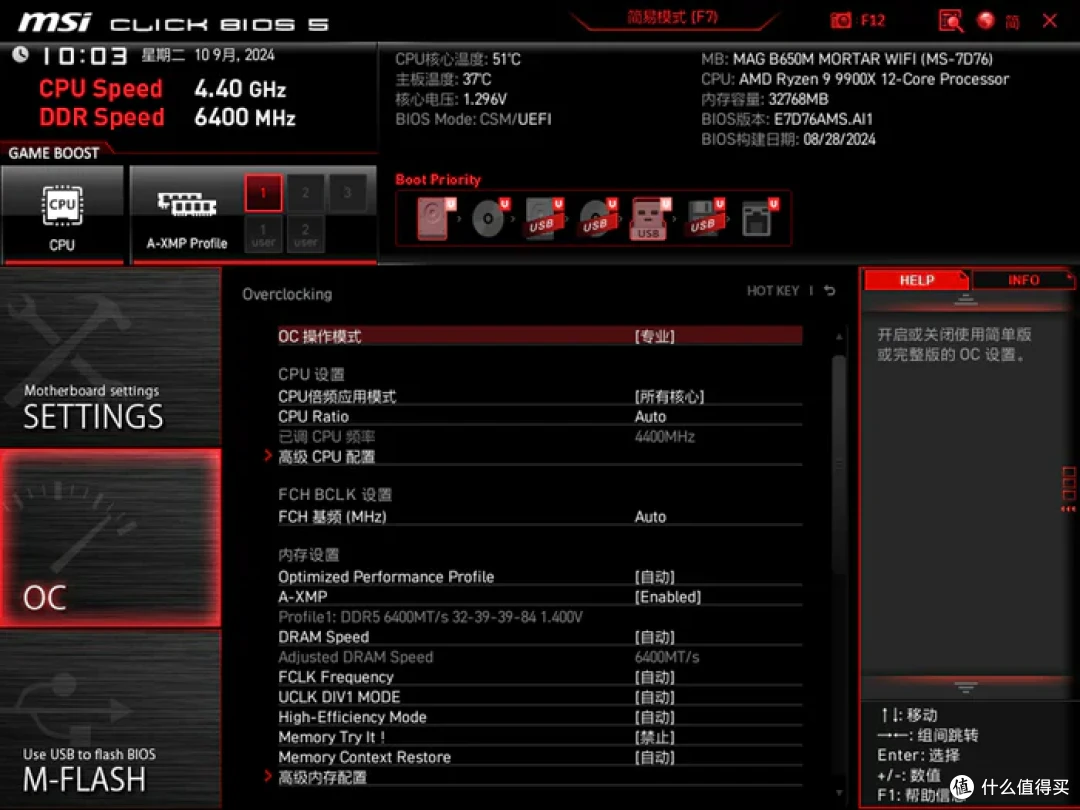Close the BIOS with the X icon
The height and width of the screenshot is (810, 1080).
click(1050, 21)
